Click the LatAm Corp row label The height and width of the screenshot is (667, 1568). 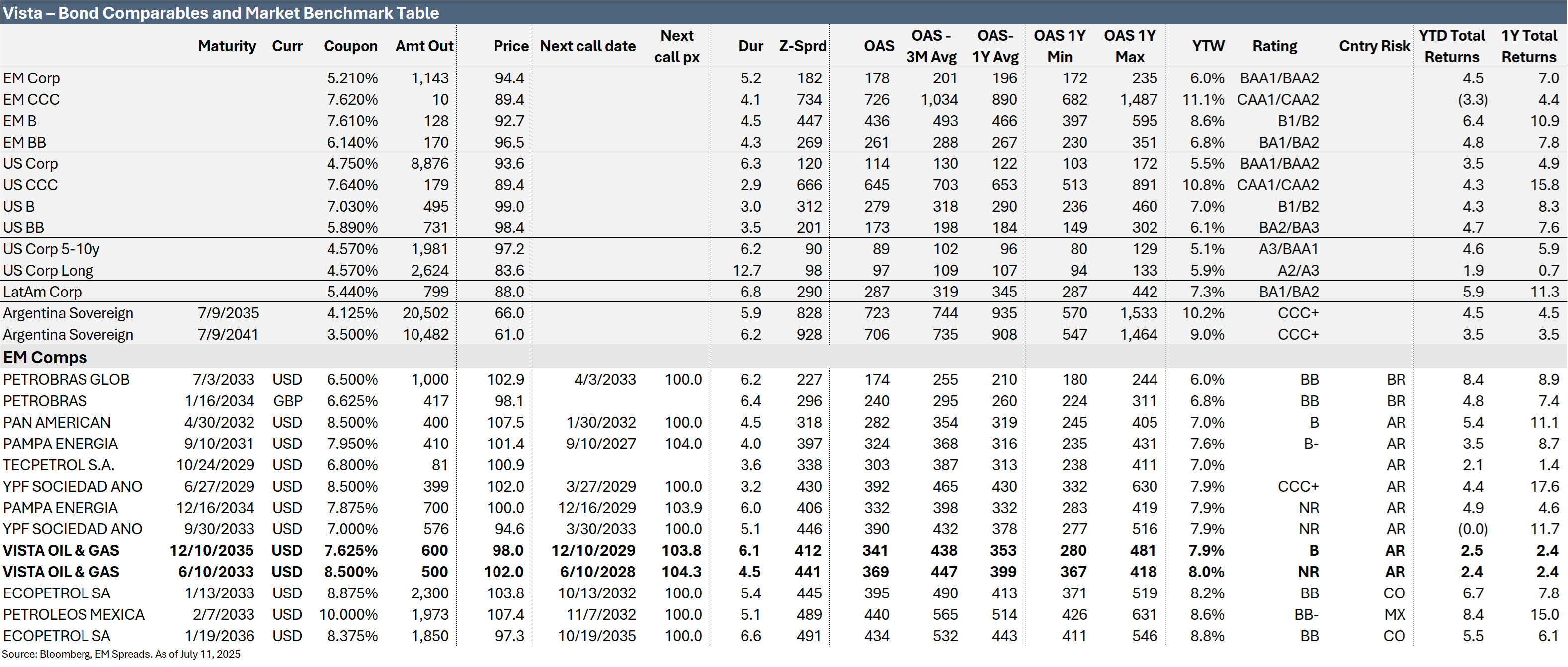tap(42, 292)
